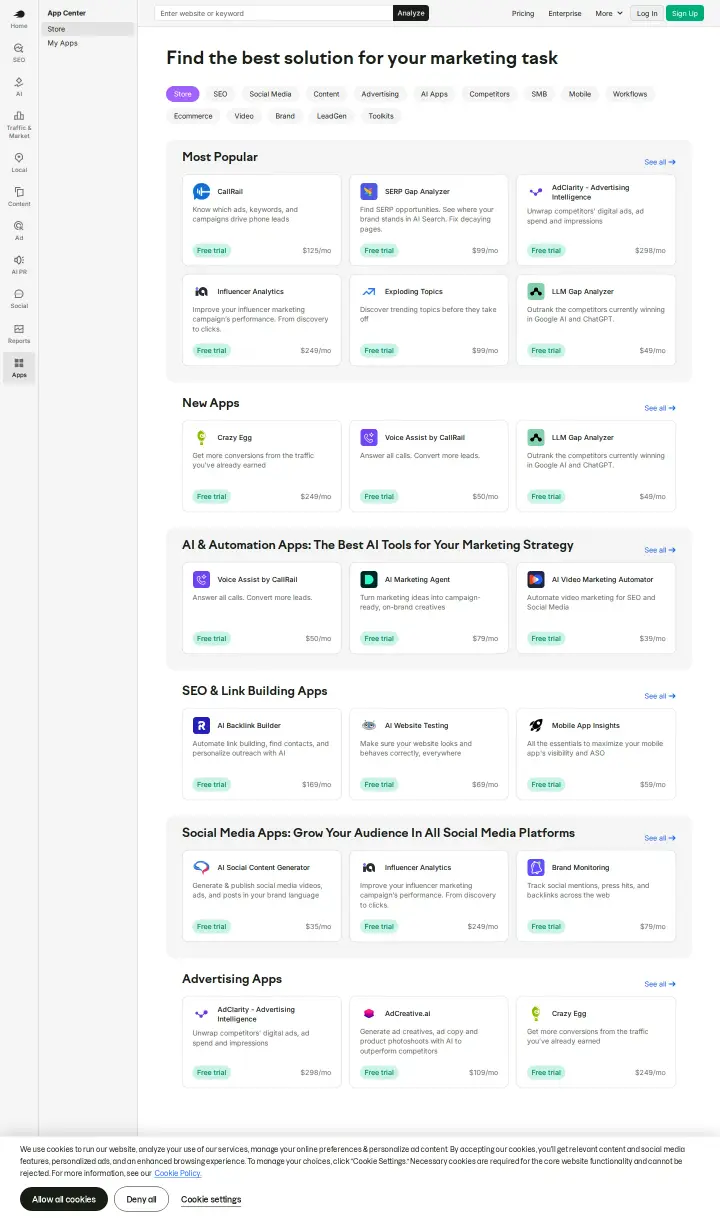Open the Reports sidebar section
Viewport: 720px width, 1218px height.
tap(19, 333)
